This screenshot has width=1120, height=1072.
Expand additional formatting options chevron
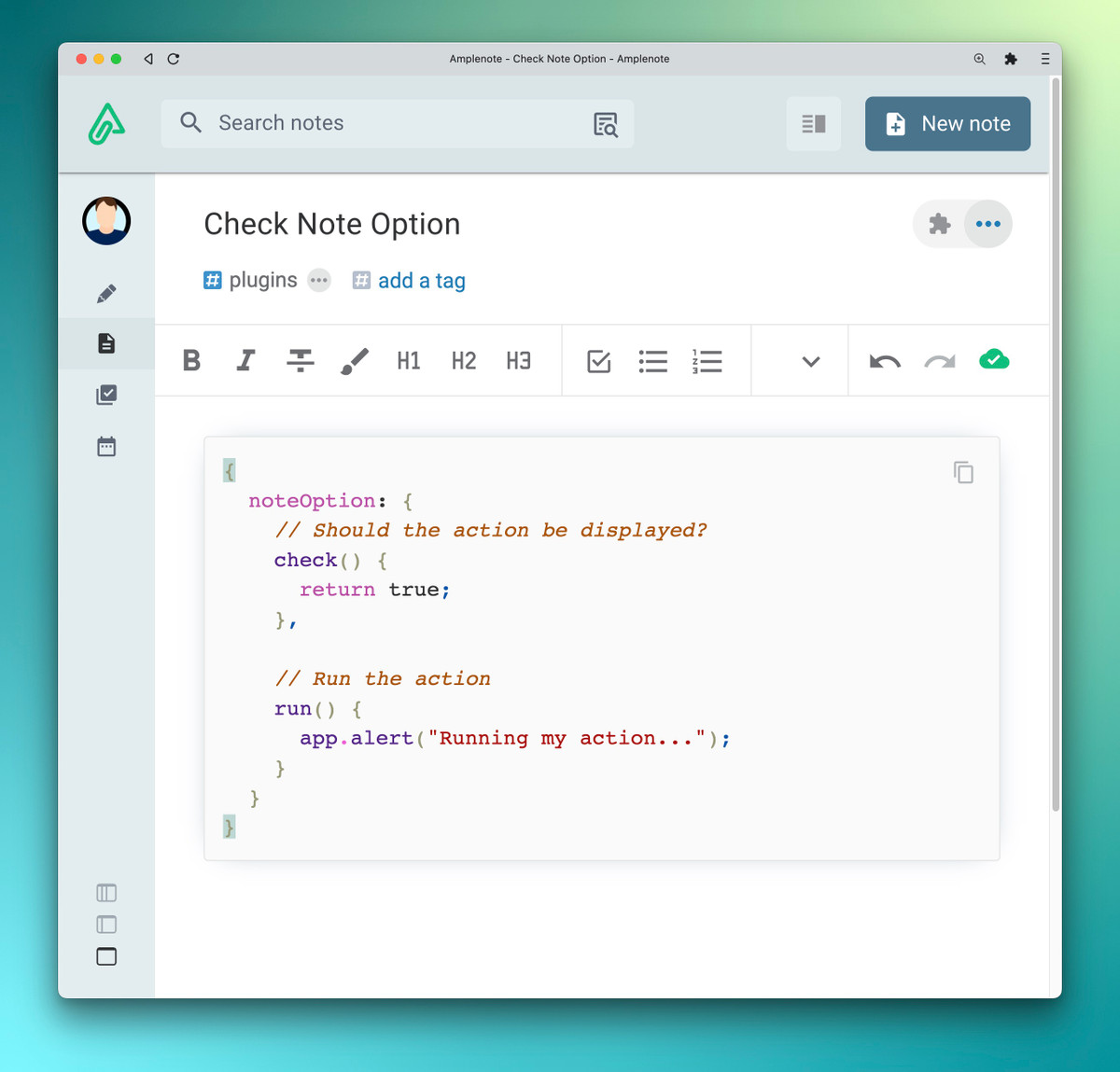[810, 360]
